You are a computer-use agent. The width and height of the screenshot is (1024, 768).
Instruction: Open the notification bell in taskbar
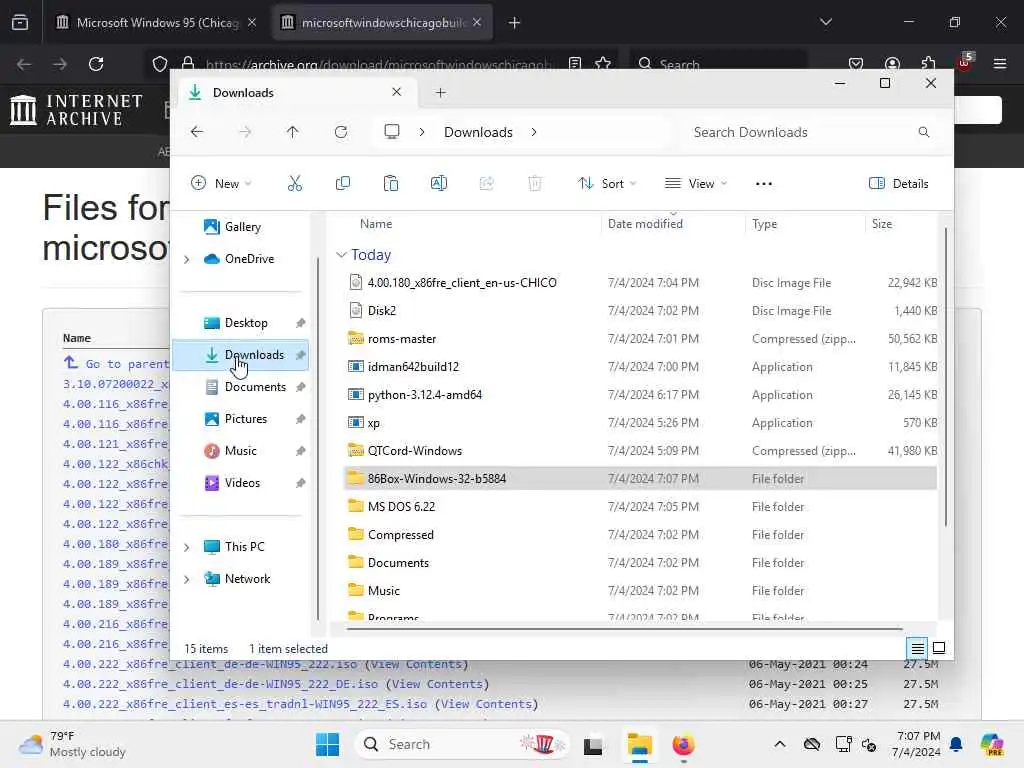[x=956, y=744]
